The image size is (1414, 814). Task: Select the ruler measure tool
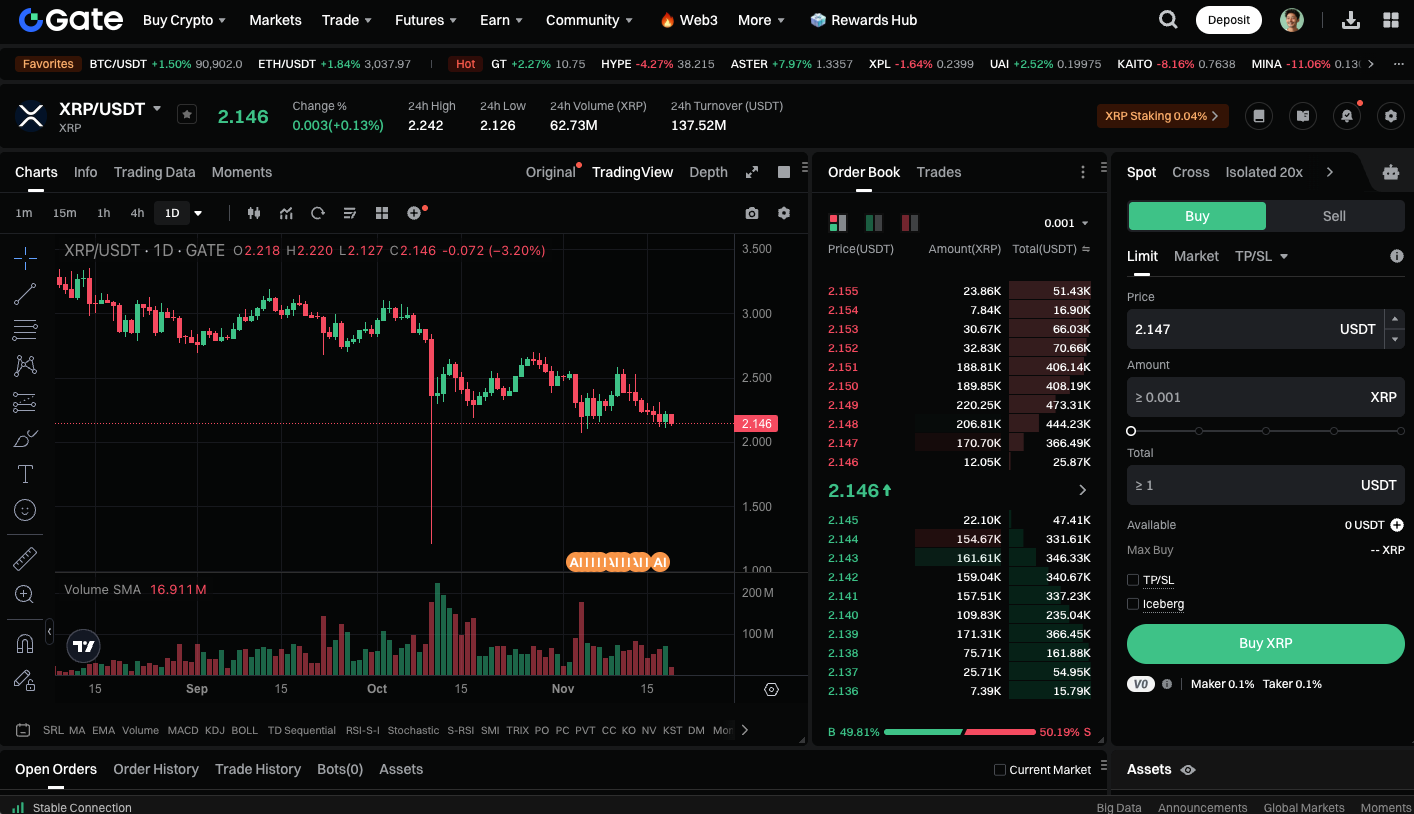[x=25, y=558]
